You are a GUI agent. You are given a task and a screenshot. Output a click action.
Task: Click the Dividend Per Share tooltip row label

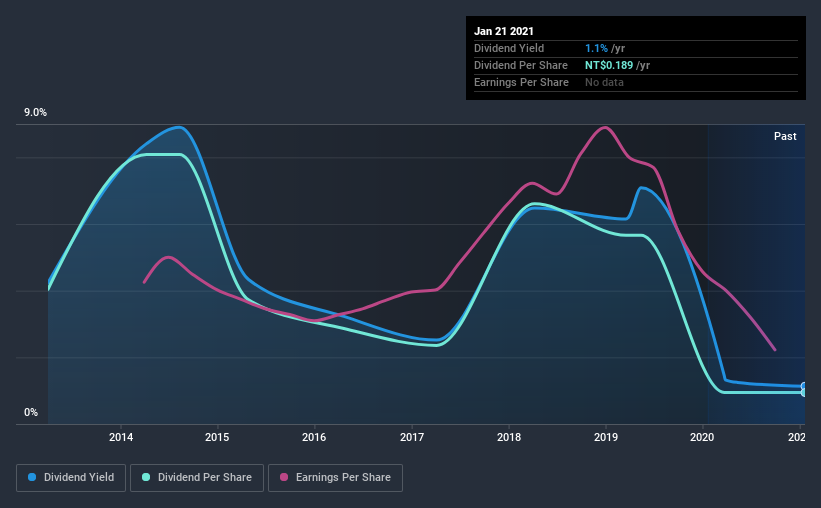(520, 65)
